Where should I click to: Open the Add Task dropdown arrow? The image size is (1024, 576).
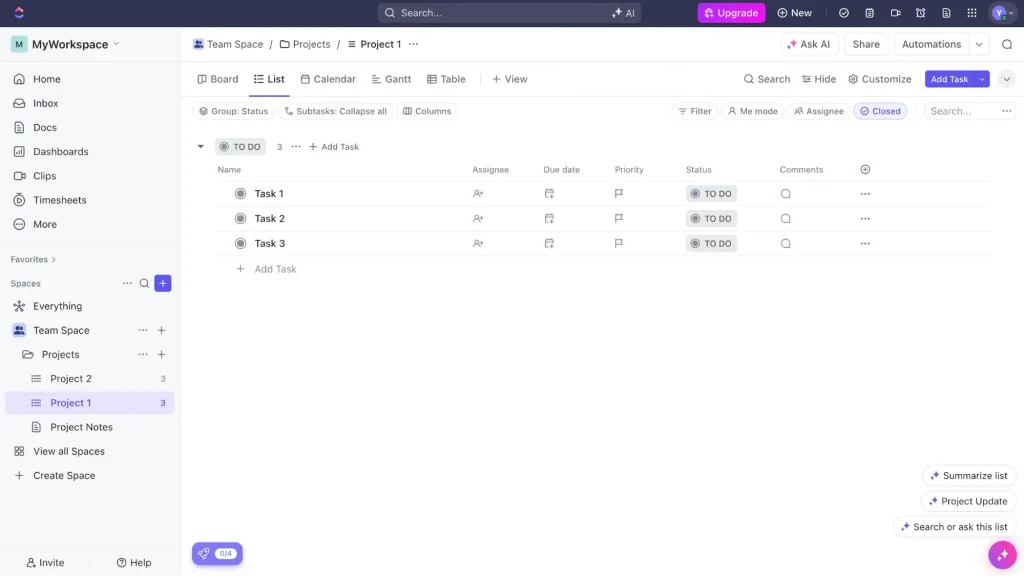[983, 79]
